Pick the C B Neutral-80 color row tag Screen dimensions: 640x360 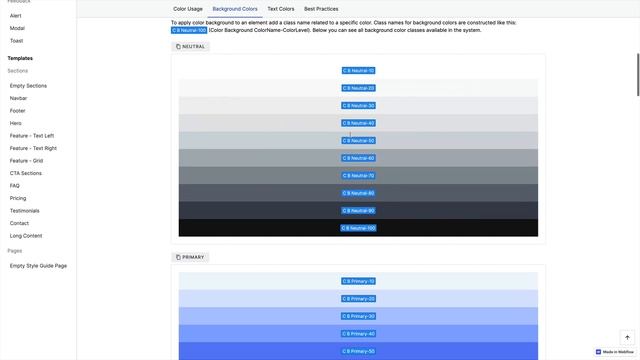pos(358,193)
